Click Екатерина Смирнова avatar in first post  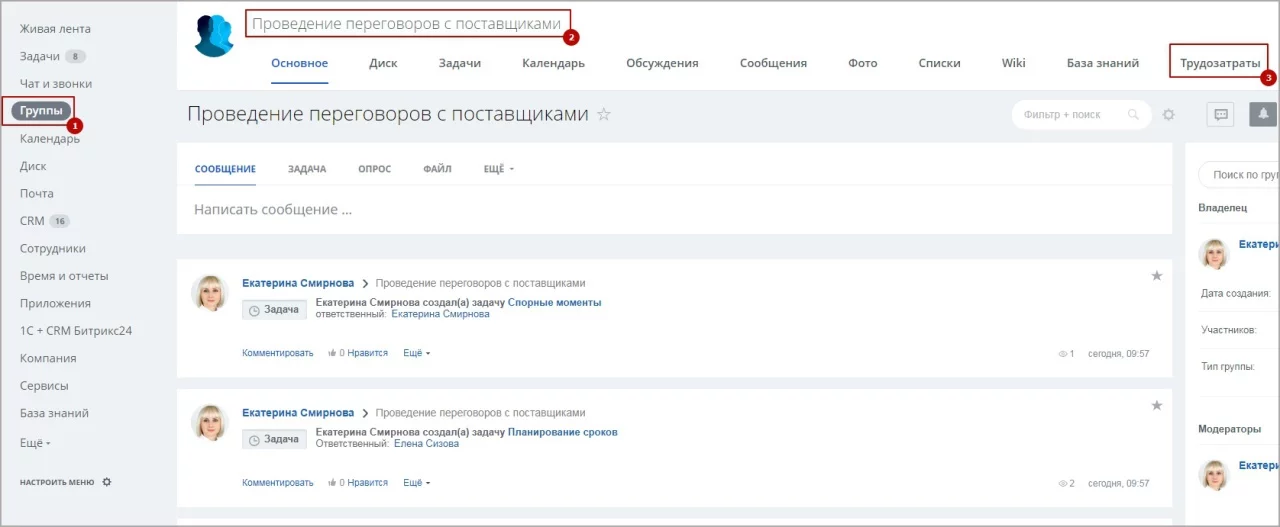click(210, 293)
